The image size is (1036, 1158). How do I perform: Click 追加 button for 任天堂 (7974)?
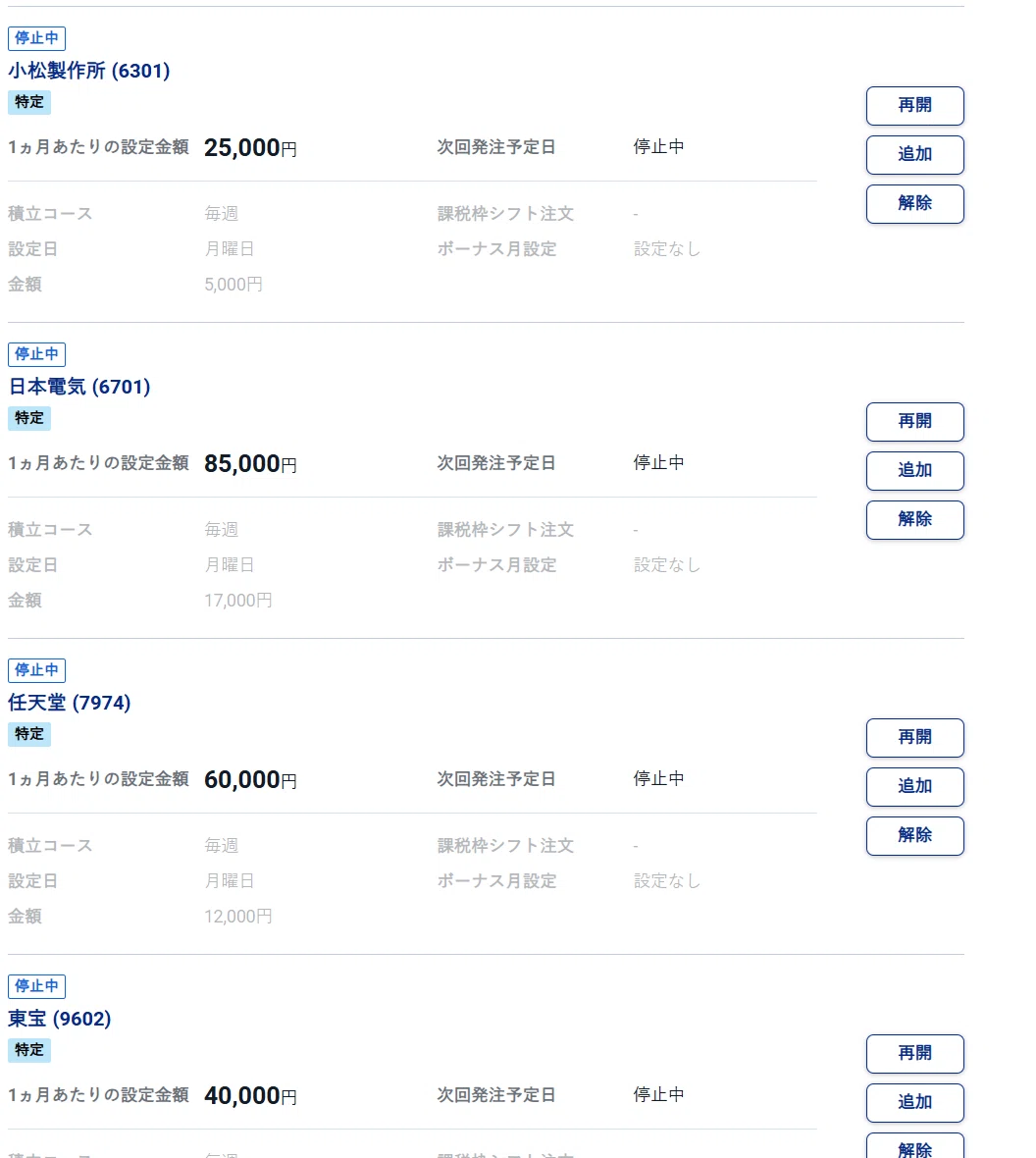[x=915, y=786]
